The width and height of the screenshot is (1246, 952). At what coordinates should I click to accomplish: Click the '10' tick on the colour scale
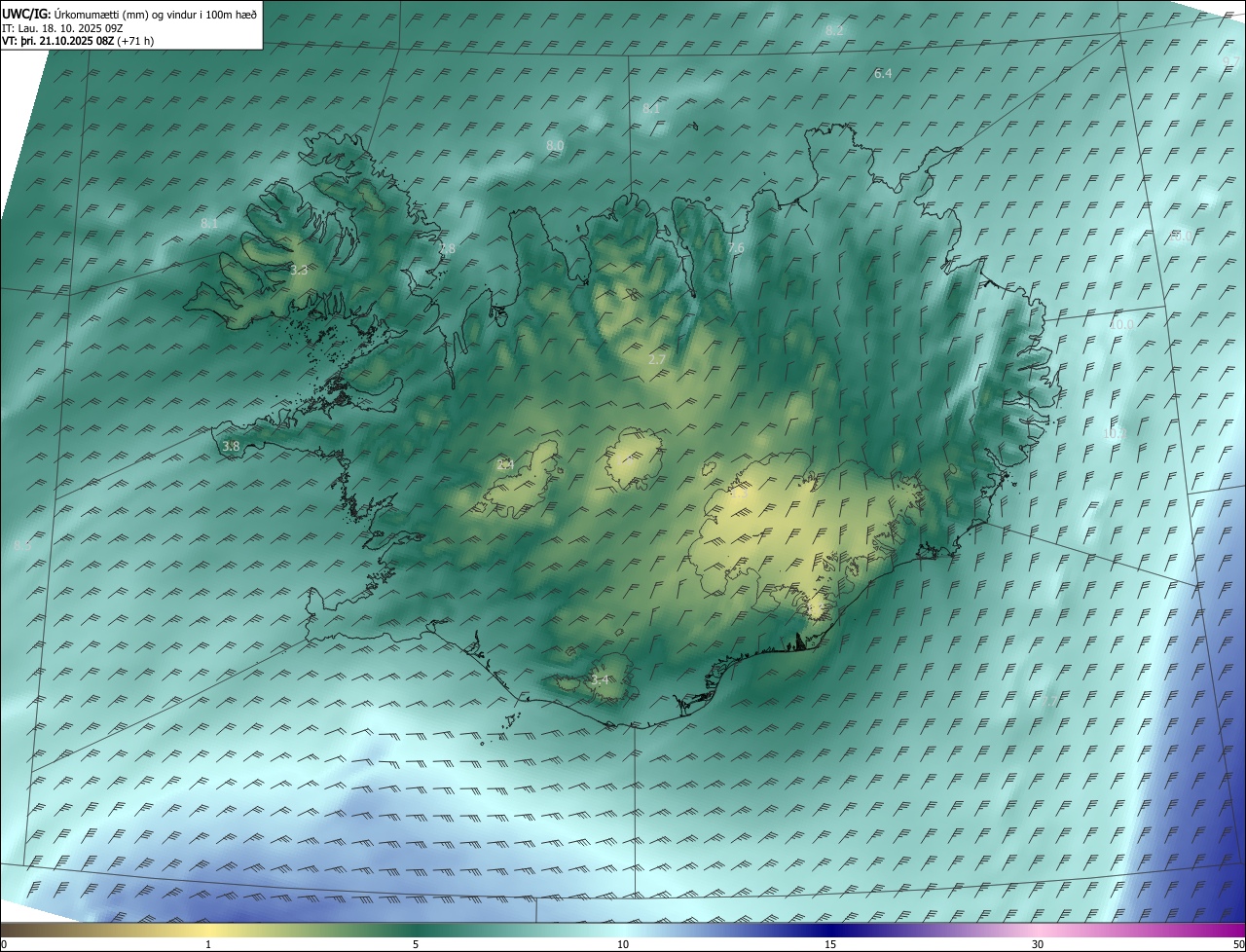point(623,944)
